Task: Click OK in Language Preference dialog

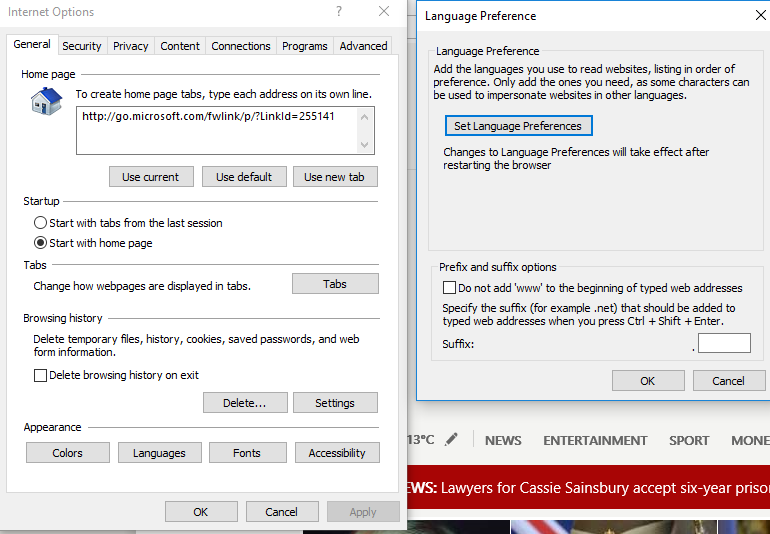Action: tap(648, 381)
